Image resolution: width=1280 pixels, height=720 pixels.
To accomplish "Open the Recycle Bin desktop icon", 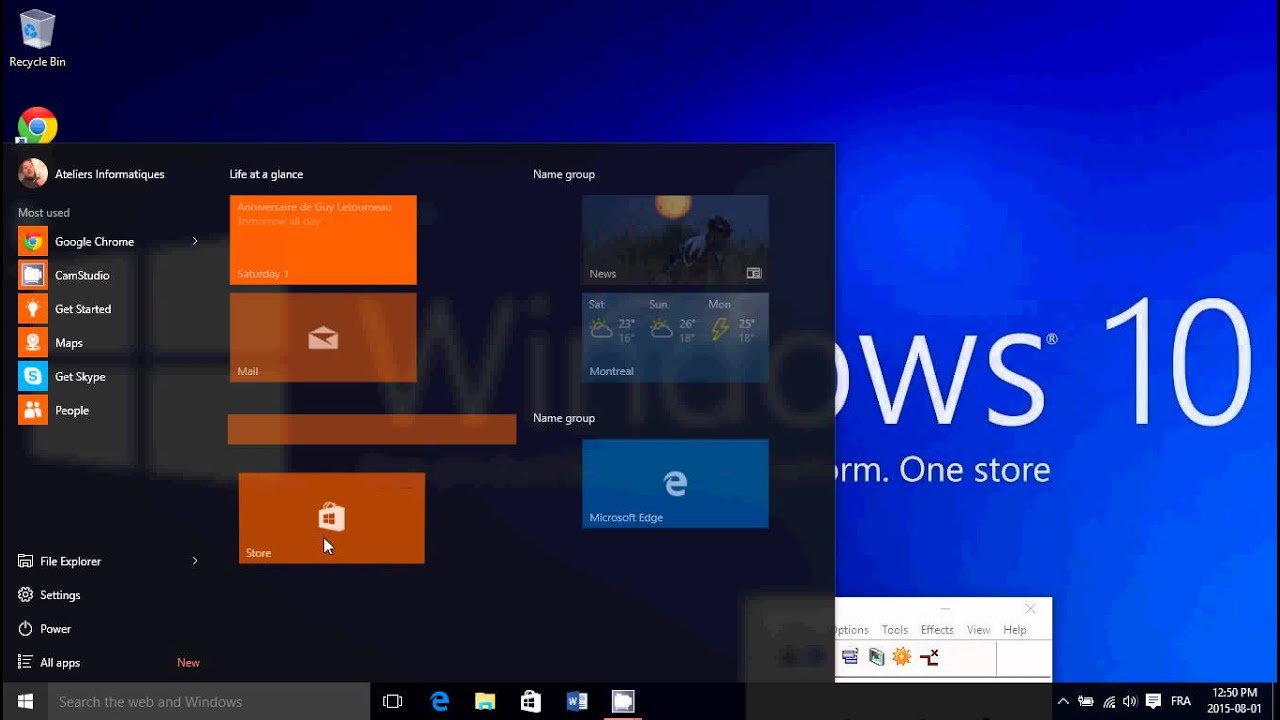I will click(37, 39).
